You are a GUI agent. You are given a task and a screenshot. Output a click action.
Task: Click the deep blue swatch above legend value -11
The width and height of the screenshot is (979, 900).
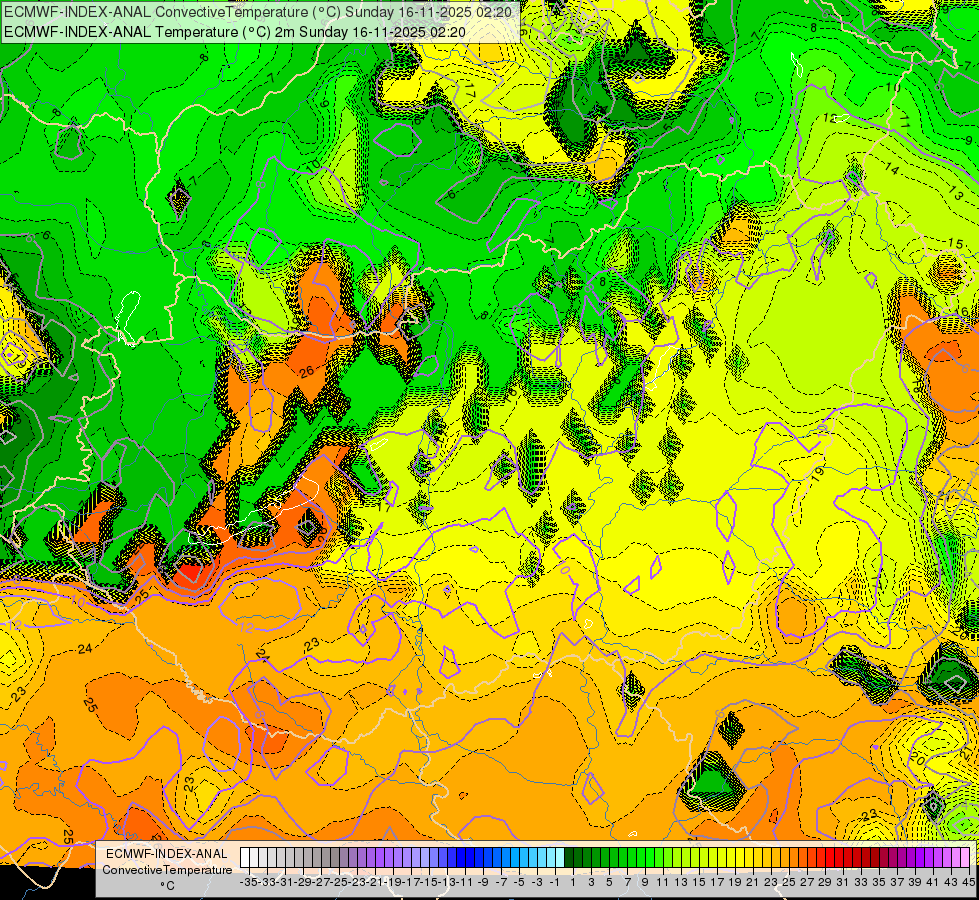(461, 857)
